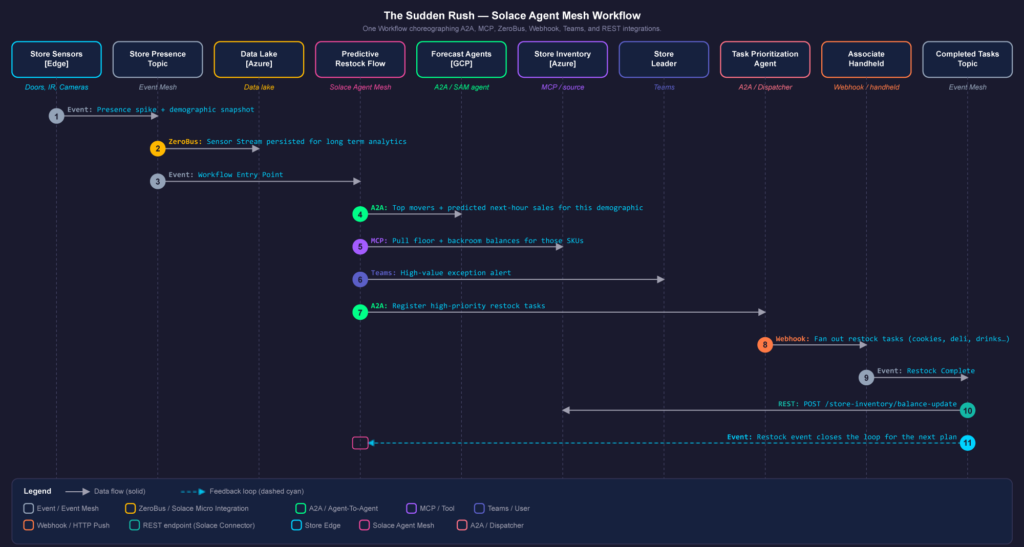Viewport: 1024px width, 547px height.
Task: Click step 1 circle on Store Sensors lifeline
Action: click(x=56, y=116)
